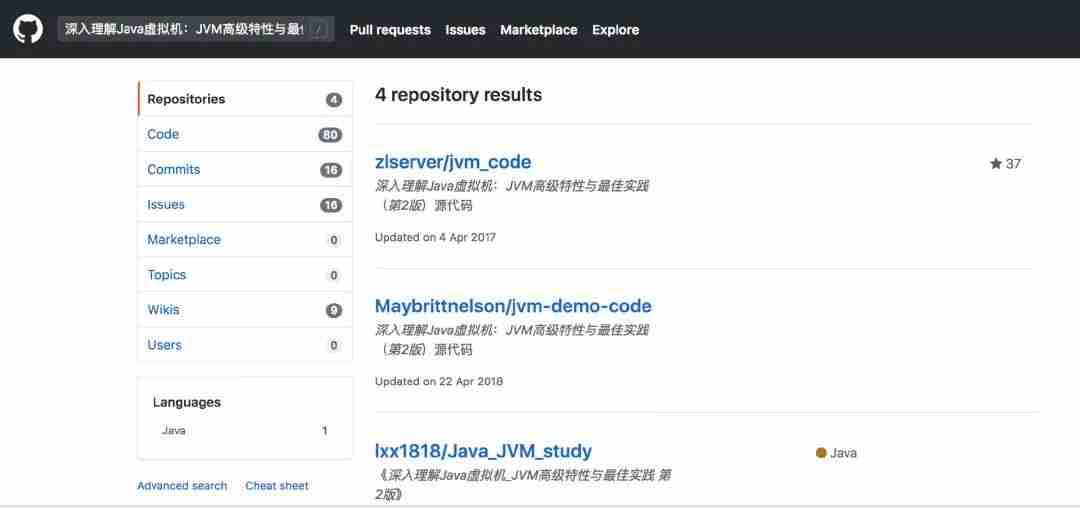Open Explore in top navigation
The height and width of the screenshot is (508, 1080).
tap(615, 30)
